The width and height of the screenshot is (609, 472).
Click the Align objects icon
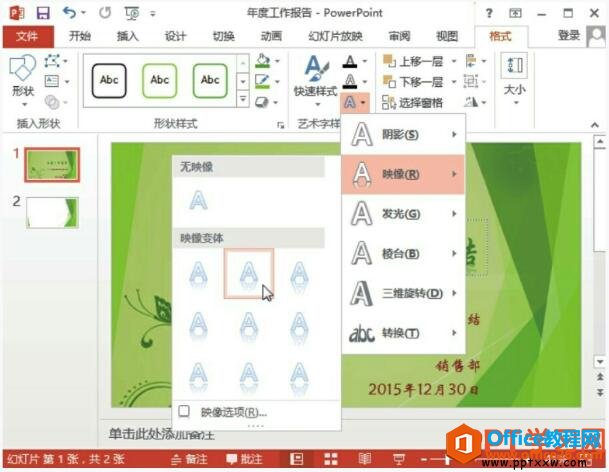pos(471,61)
